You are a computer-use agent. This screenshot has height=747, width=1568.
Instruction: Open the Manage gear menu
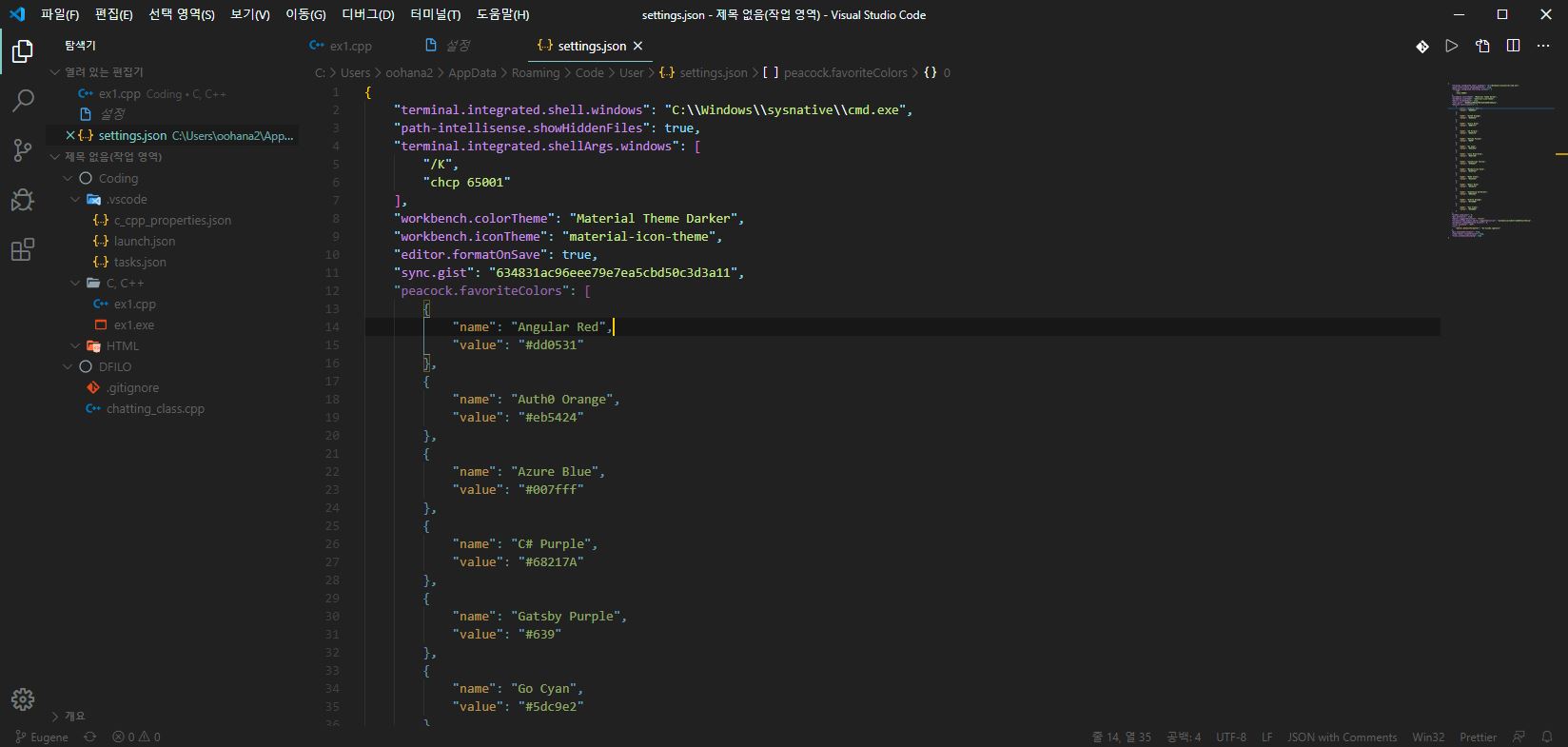[23, 699]
